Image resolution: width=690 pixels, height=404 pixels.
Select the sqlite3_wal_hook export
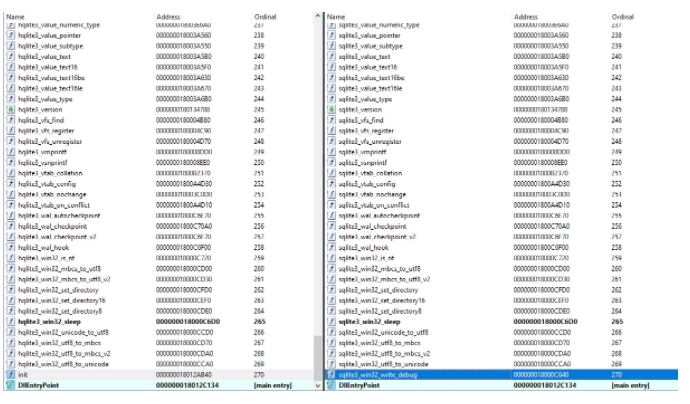501,247
